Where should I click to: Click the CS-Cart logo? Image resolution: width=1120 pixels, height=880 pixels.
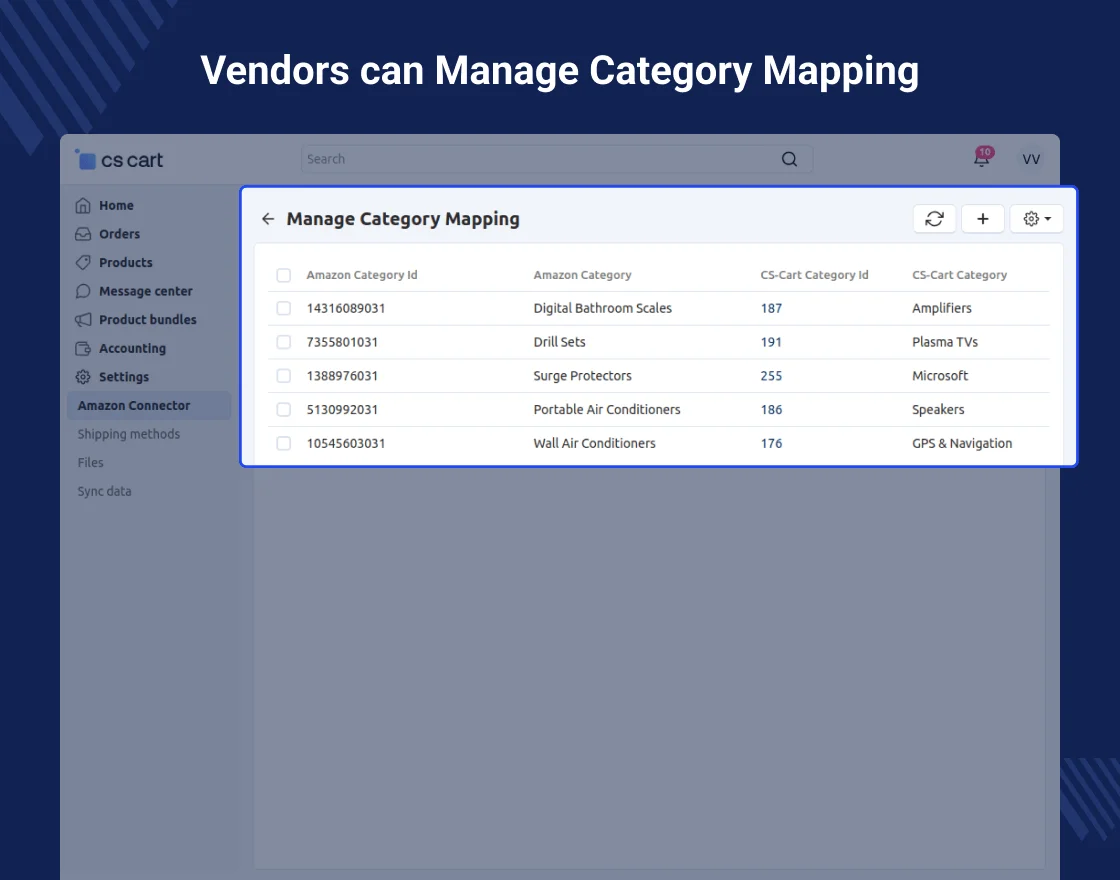[x=119, y=160]
